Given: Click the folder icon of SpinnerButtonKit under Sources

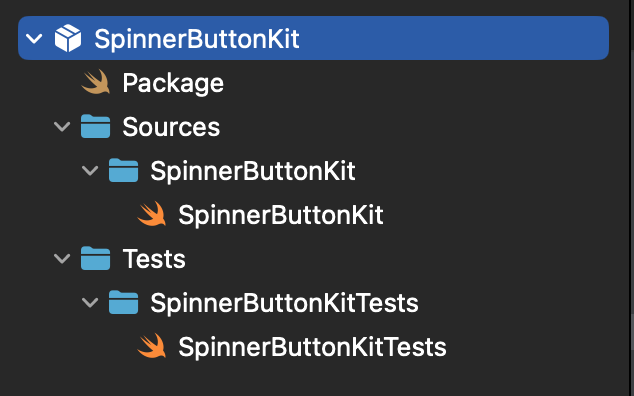Looking at the screenshot, I should point(123,170).
